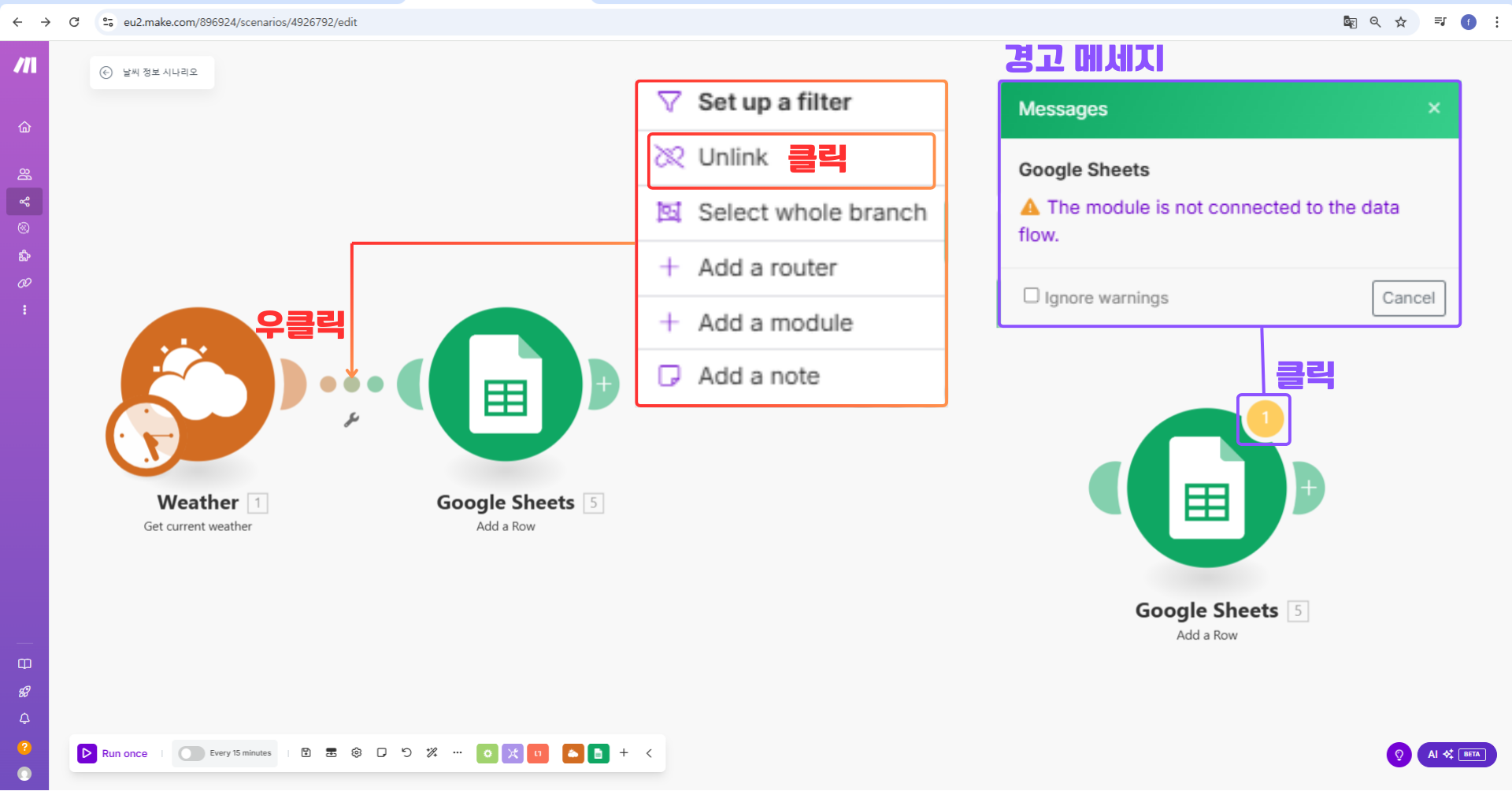Click the Undo arrow in bottom toolbar
The image size is (1512, 791).
406,753
